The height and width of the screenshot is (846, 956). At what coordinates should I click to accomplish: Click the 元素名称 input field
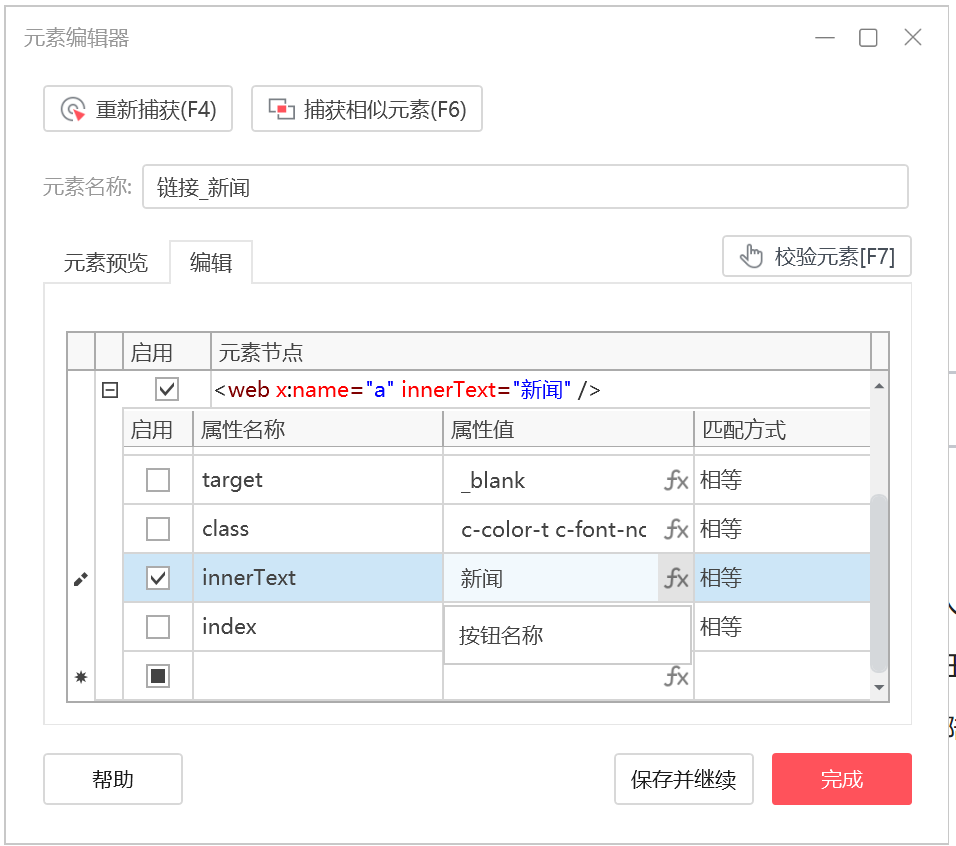coord(525,187)
